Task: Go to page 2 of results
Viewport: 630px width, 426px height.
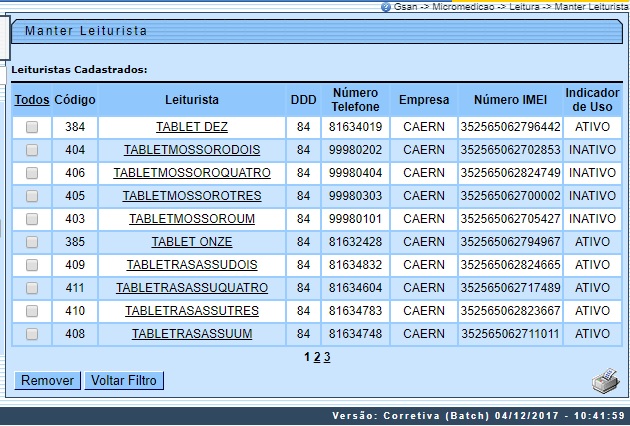Action: point(316,357)
